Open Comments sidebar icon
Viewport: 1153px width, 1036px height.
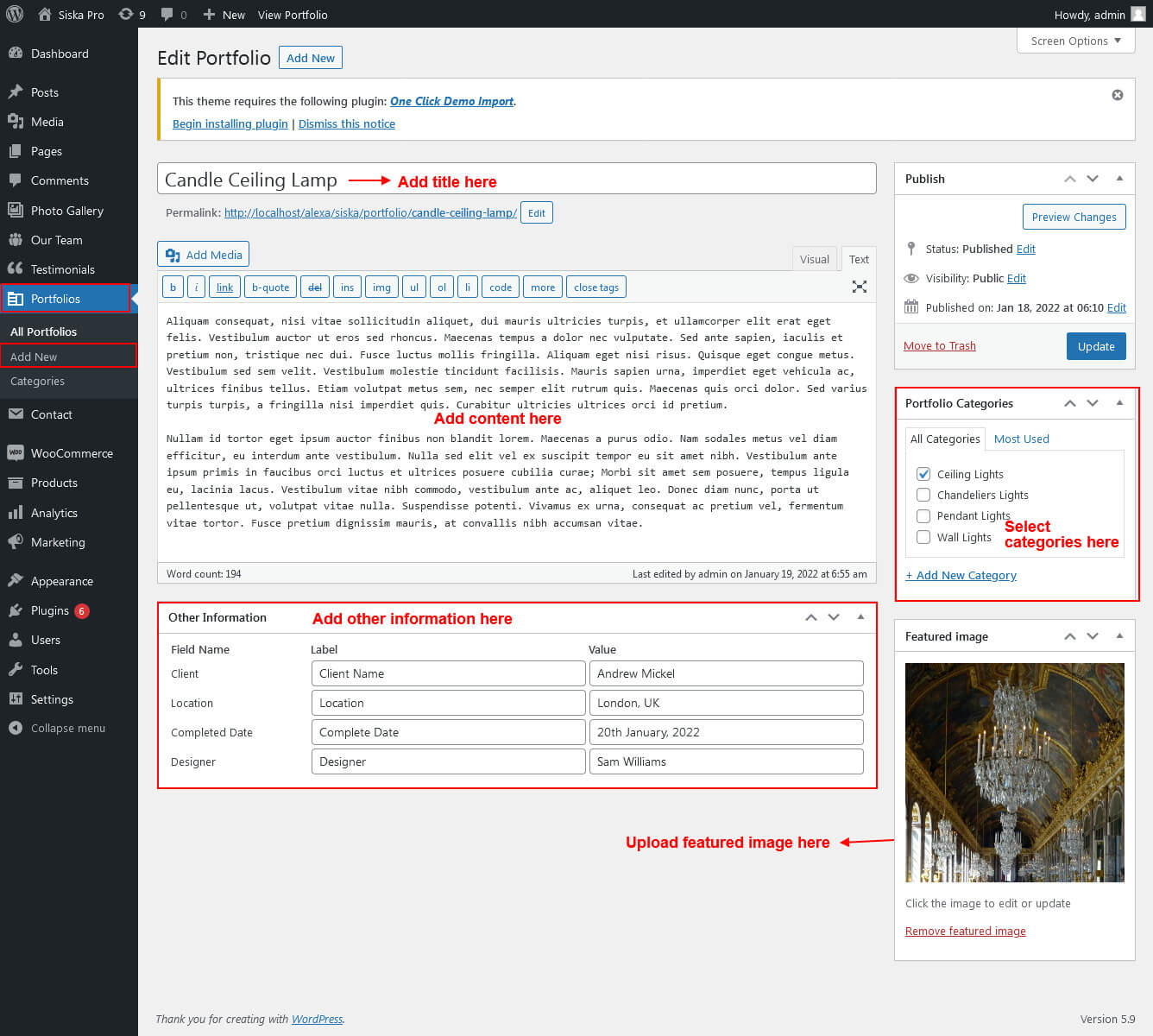16,180
